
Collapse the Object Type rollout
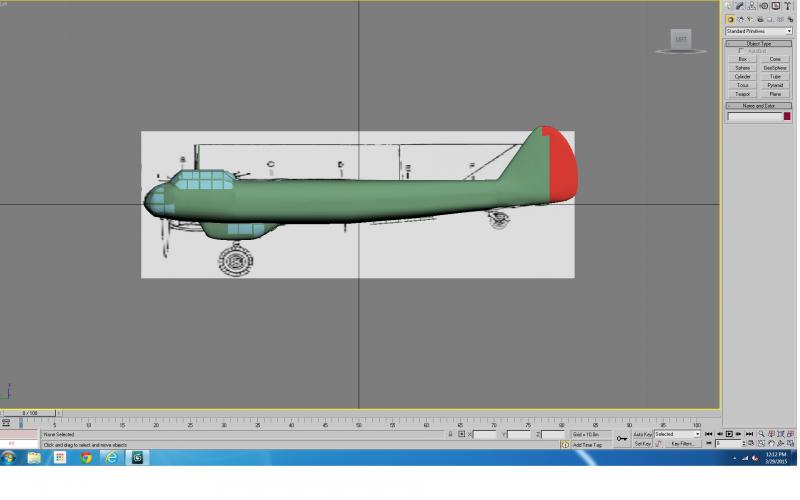click(759, 44)
